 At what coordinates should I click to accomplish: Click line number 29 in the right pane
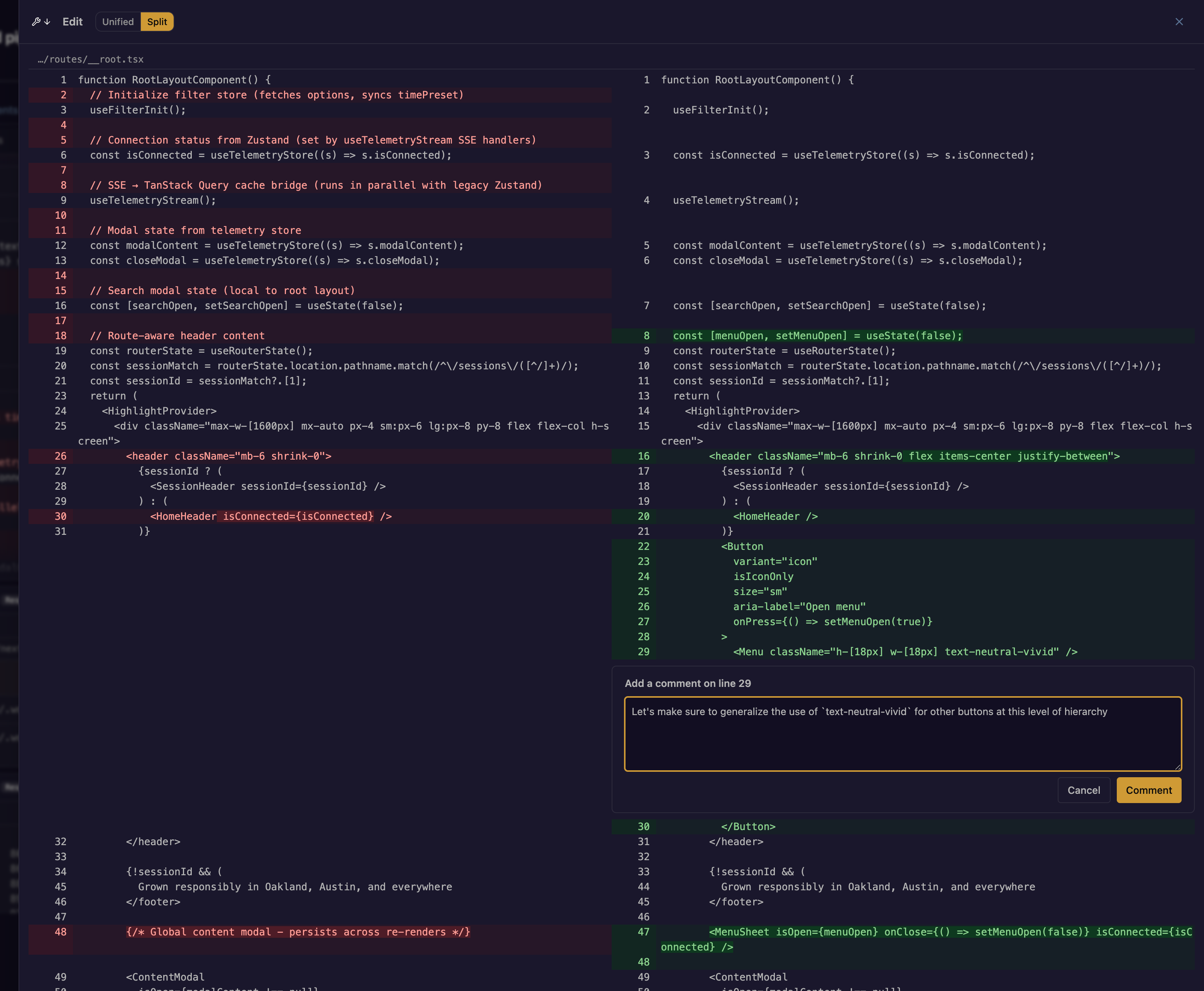coord(644,651)
